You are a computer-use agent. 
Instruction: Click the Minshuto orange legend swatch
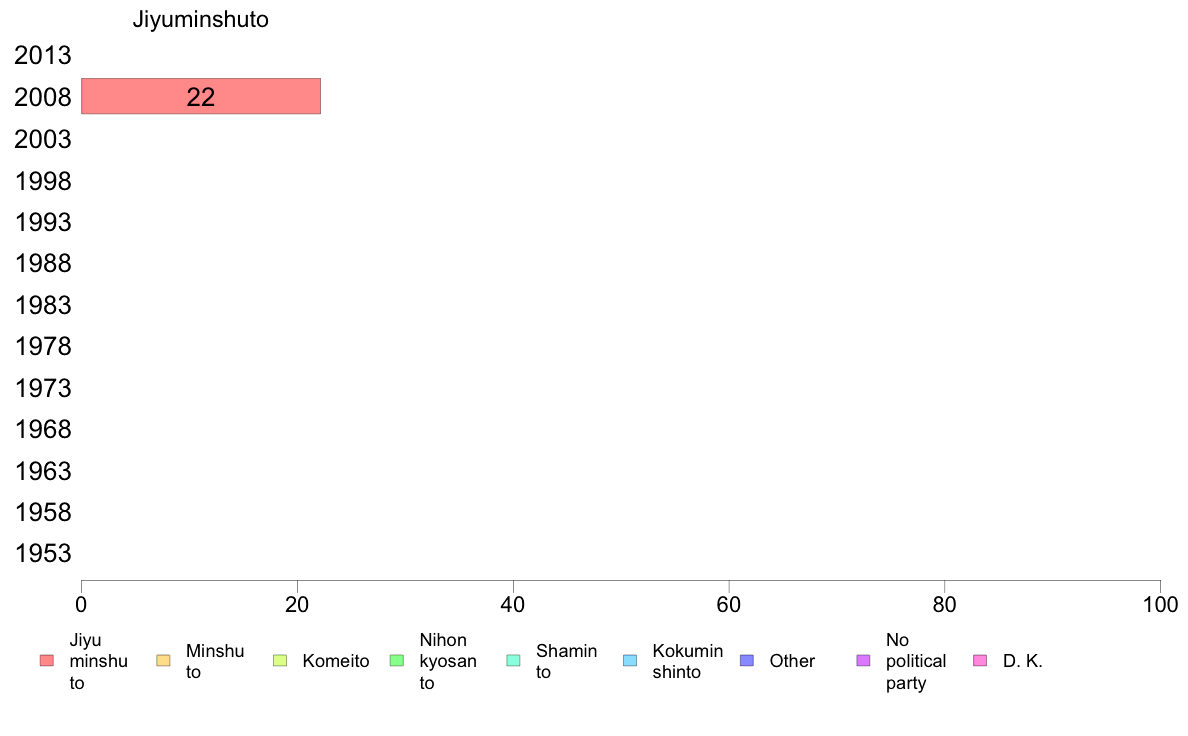pyautogui.click(x=163, y=661)
